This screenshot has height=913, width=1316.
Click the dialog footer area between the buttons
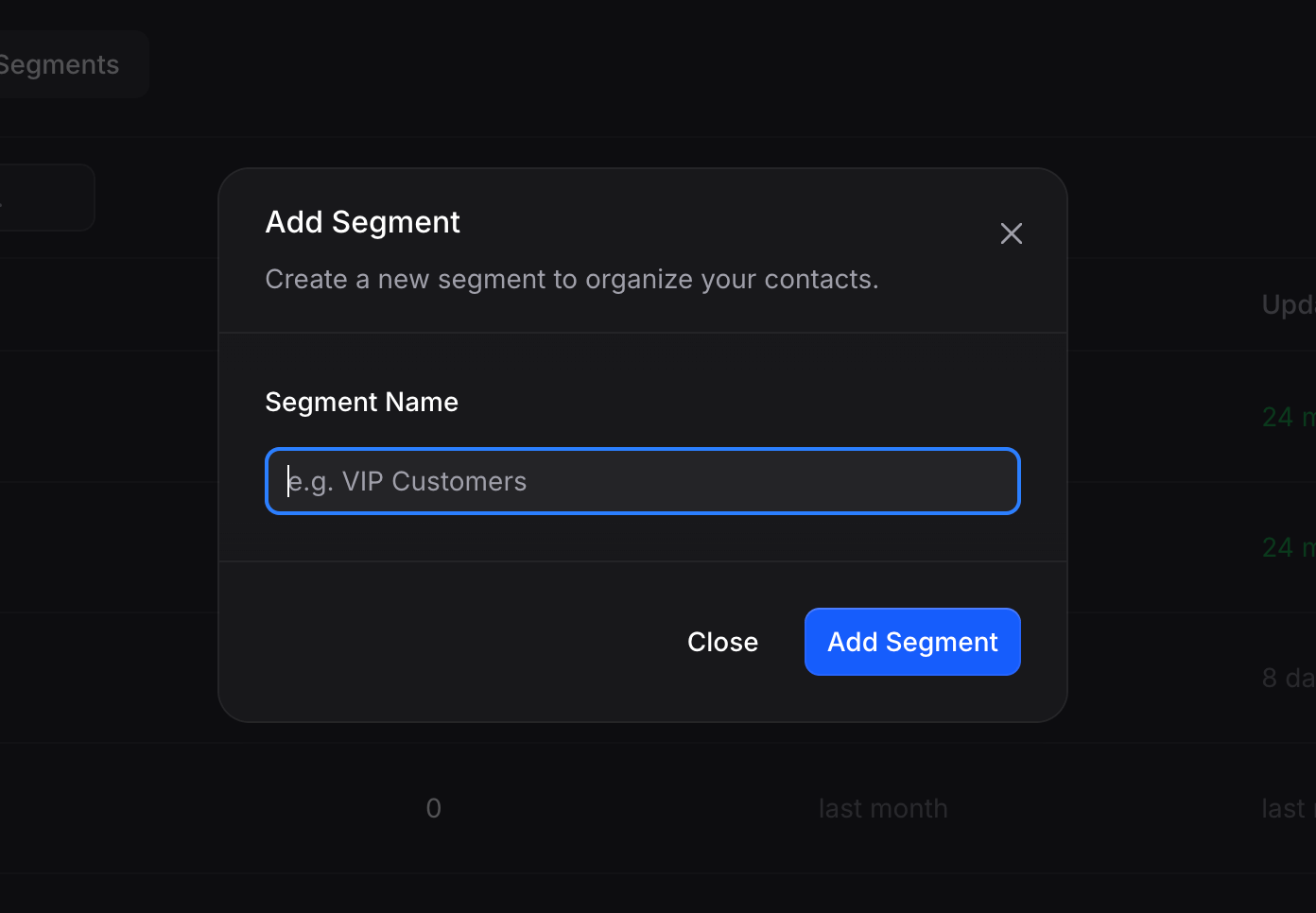click(x=781, y=642)
